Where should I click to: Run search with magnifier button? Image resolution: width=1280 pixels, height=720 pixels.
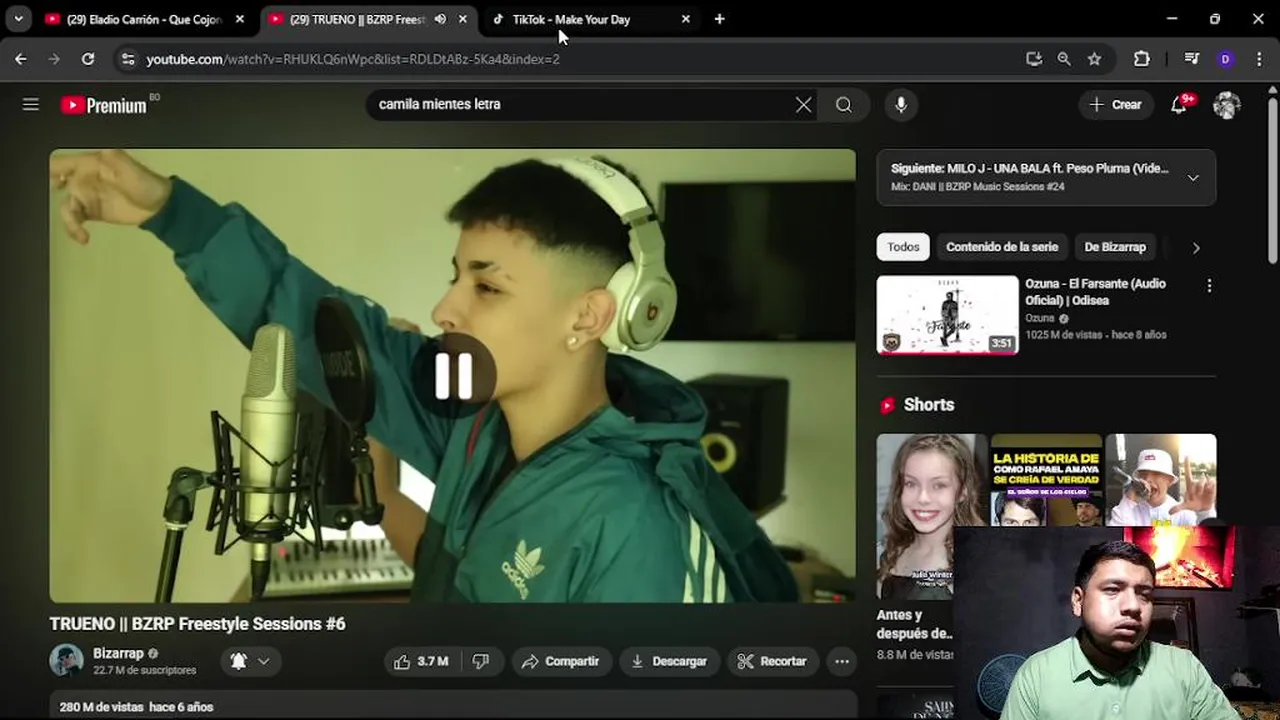click(x=844, y=105)
